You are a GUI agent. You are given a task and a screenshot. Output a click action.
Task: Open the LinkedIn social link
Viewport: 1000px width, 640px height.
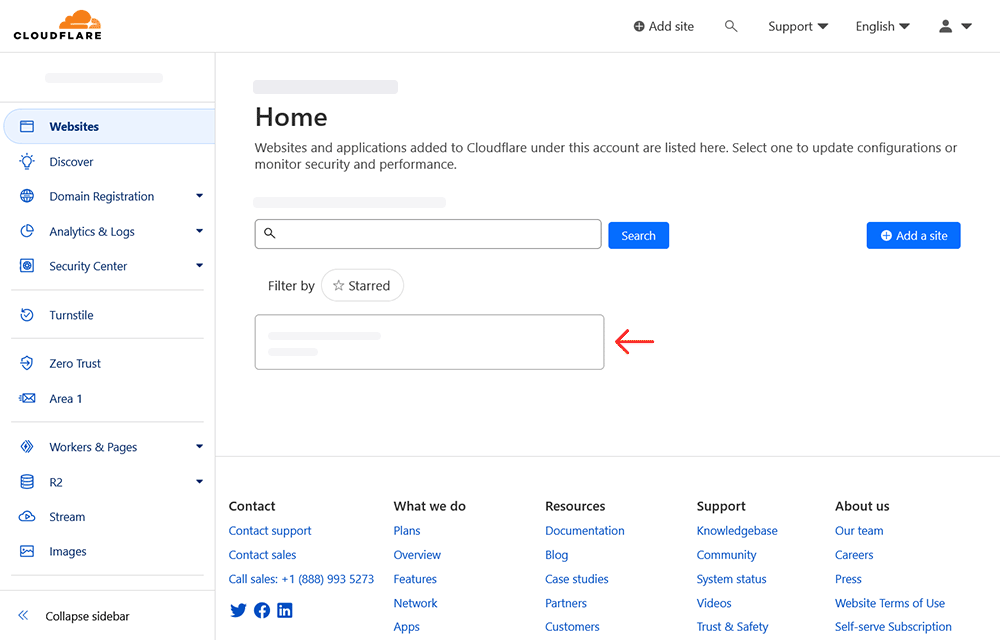pyautogui.click(x=284, y=610)
